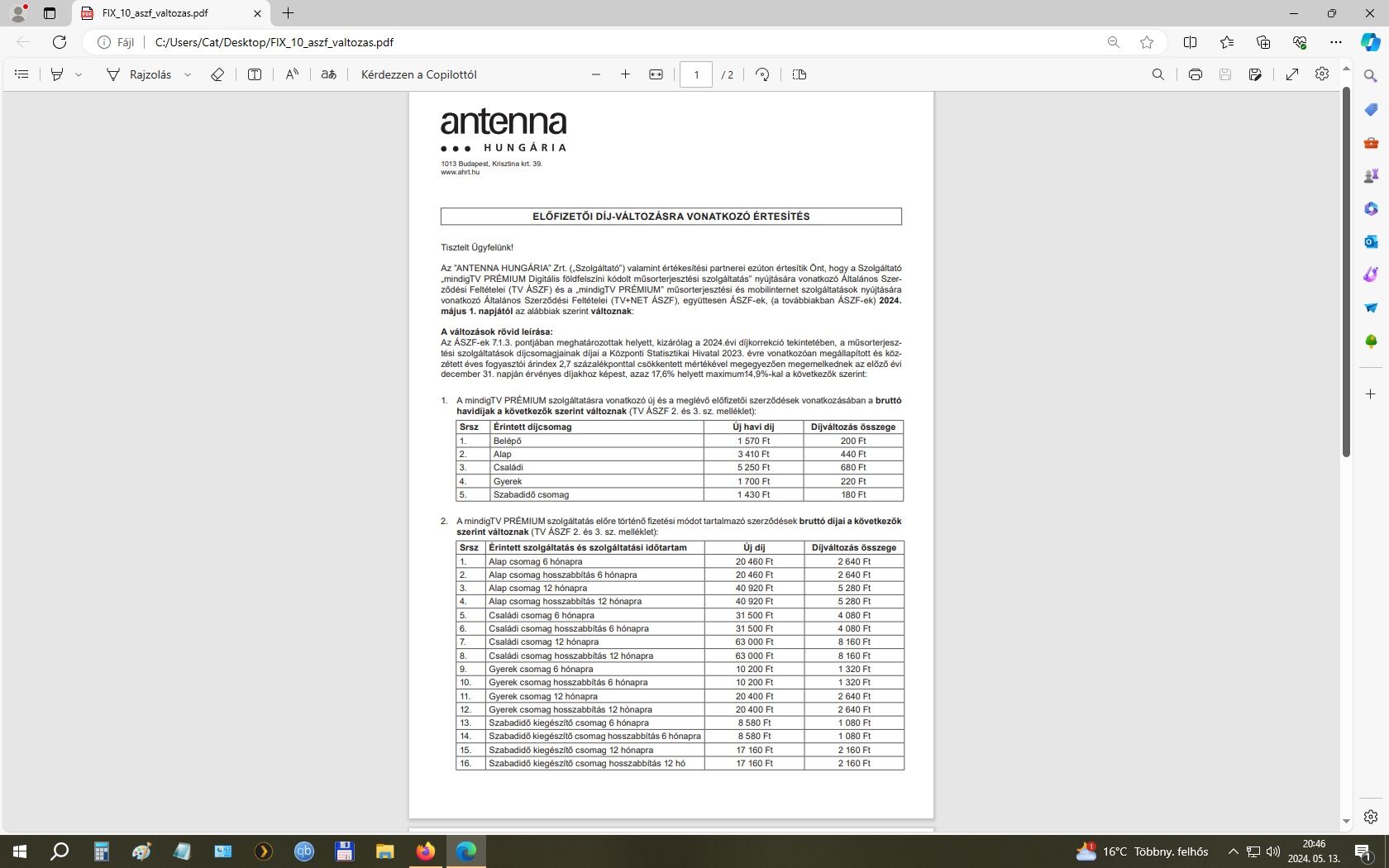Search inside the PDF document
Viewport: 1389px width, 868px height.
pyautogui.click(x=1158, y=74)
